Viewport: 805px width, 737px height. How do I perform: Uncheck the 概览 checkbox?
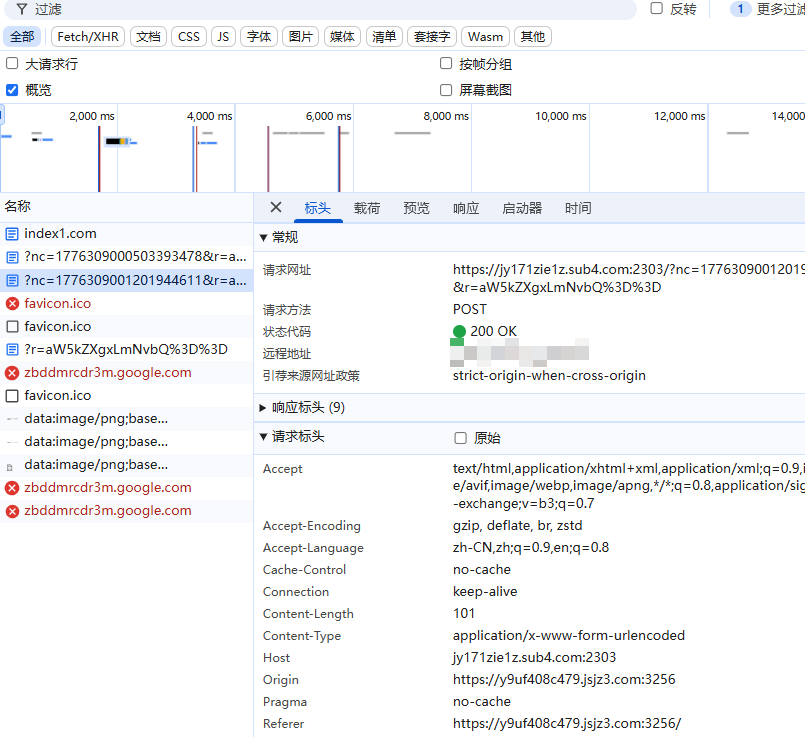[x=12, y=90]
